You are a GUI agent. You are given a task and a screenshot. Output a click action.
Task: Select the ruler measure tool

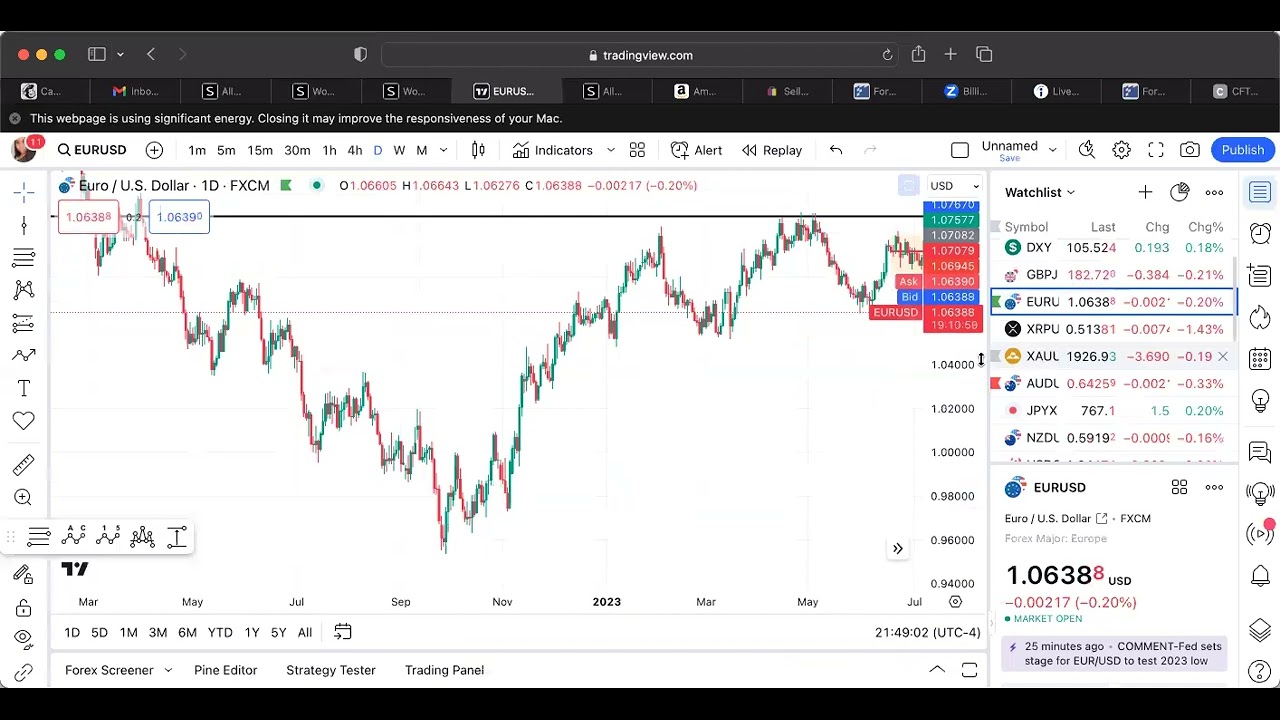tap(24, 465)
